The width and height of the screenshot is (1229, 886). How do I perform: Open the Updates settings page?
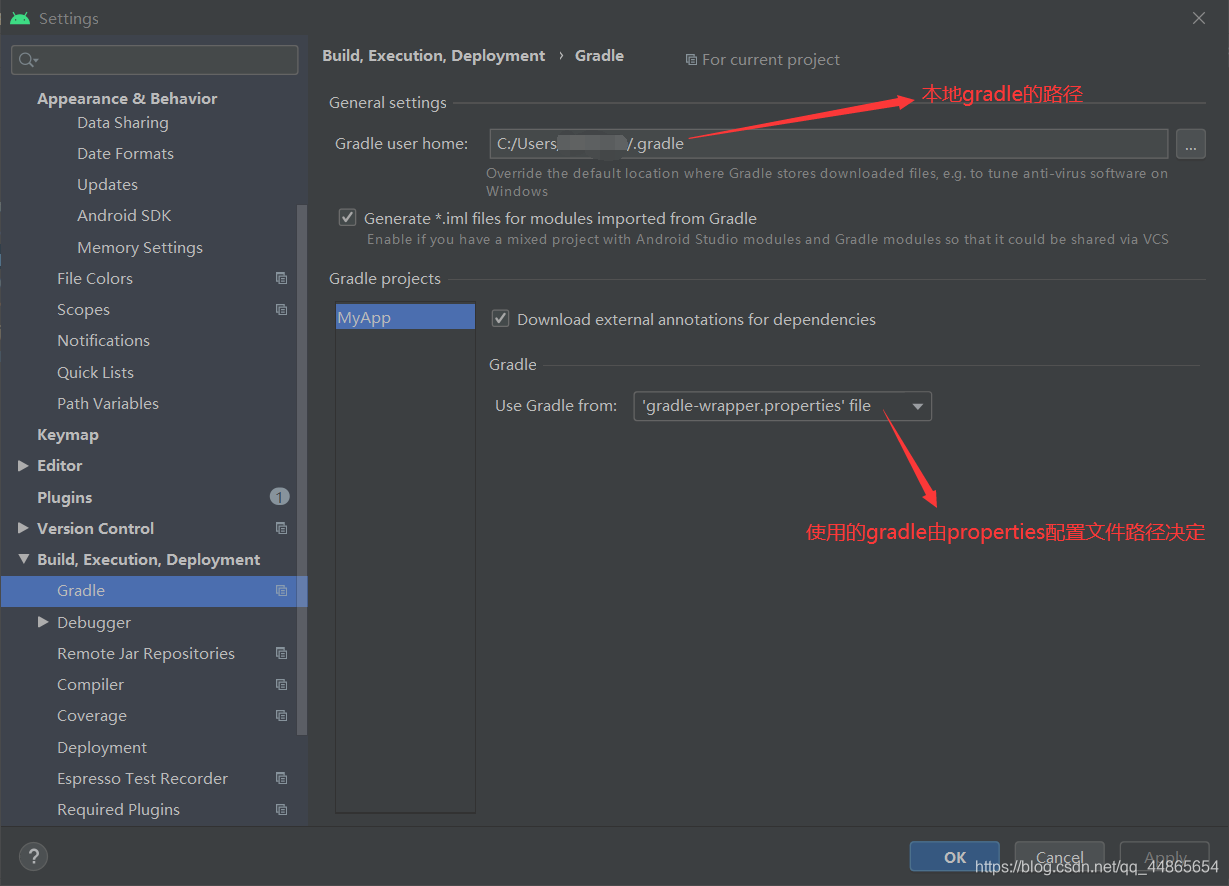pos(108,184)
